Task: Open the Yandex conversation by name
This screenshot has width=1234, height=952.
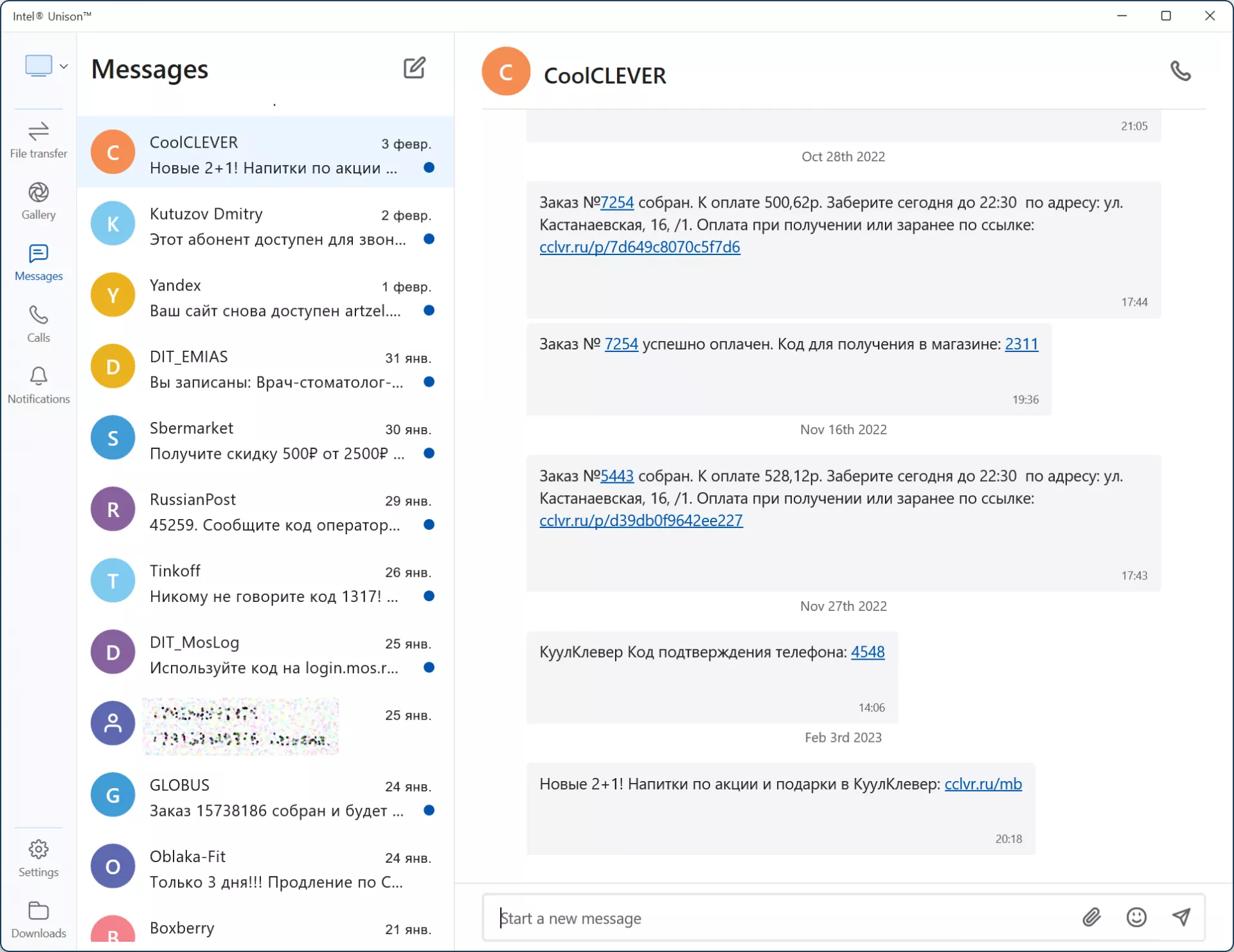Action: 175,285
